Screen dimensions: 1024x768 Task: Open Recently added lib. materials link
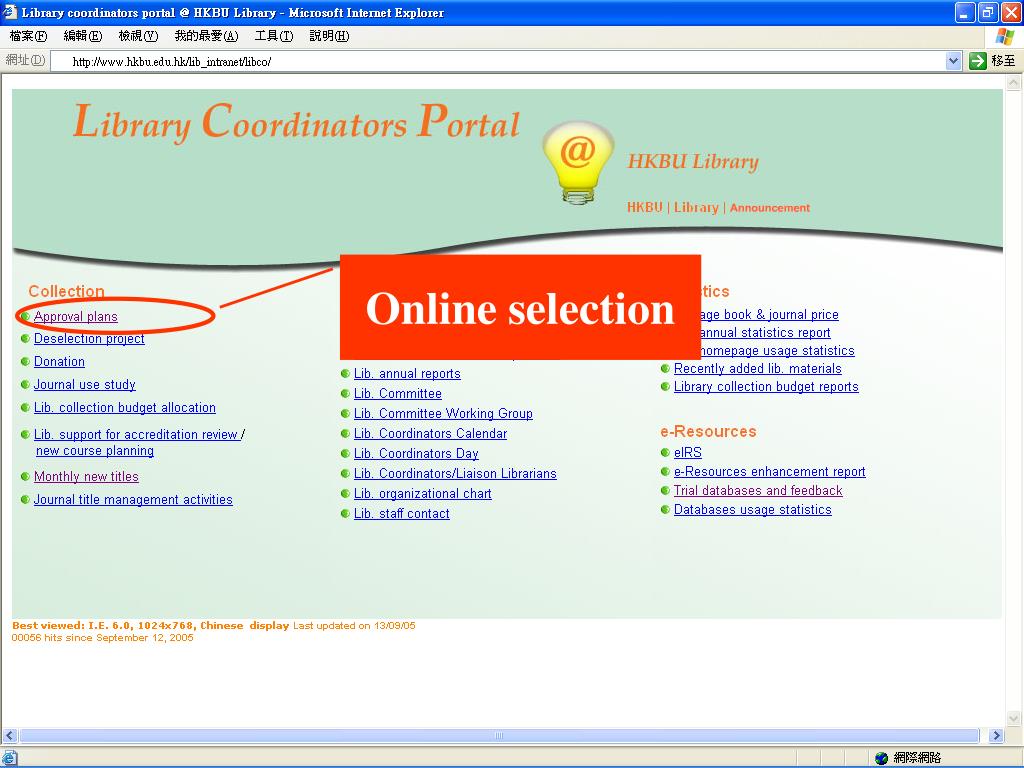tap(758, 369)
